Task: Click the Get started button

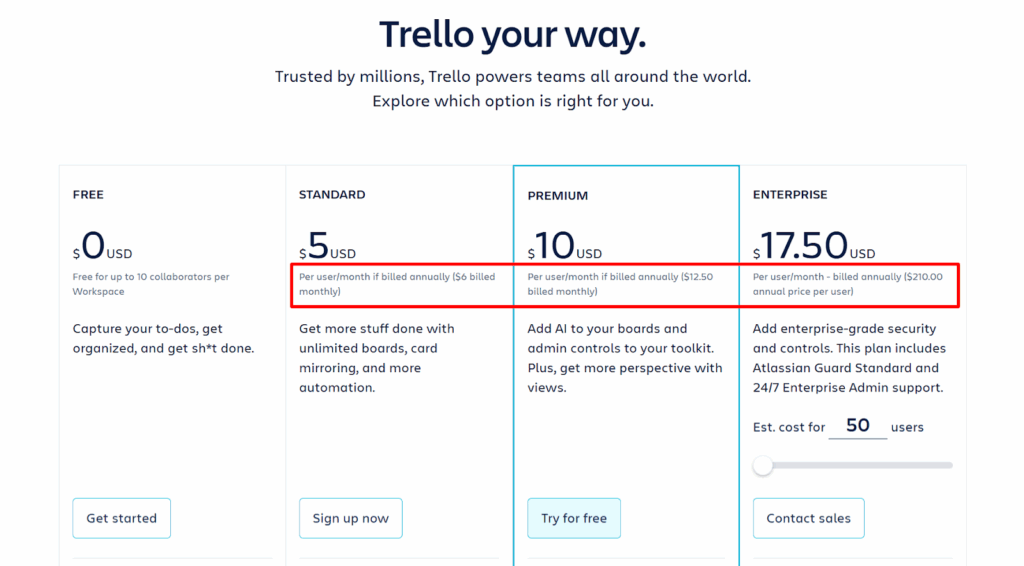Action: pos(121,518)
